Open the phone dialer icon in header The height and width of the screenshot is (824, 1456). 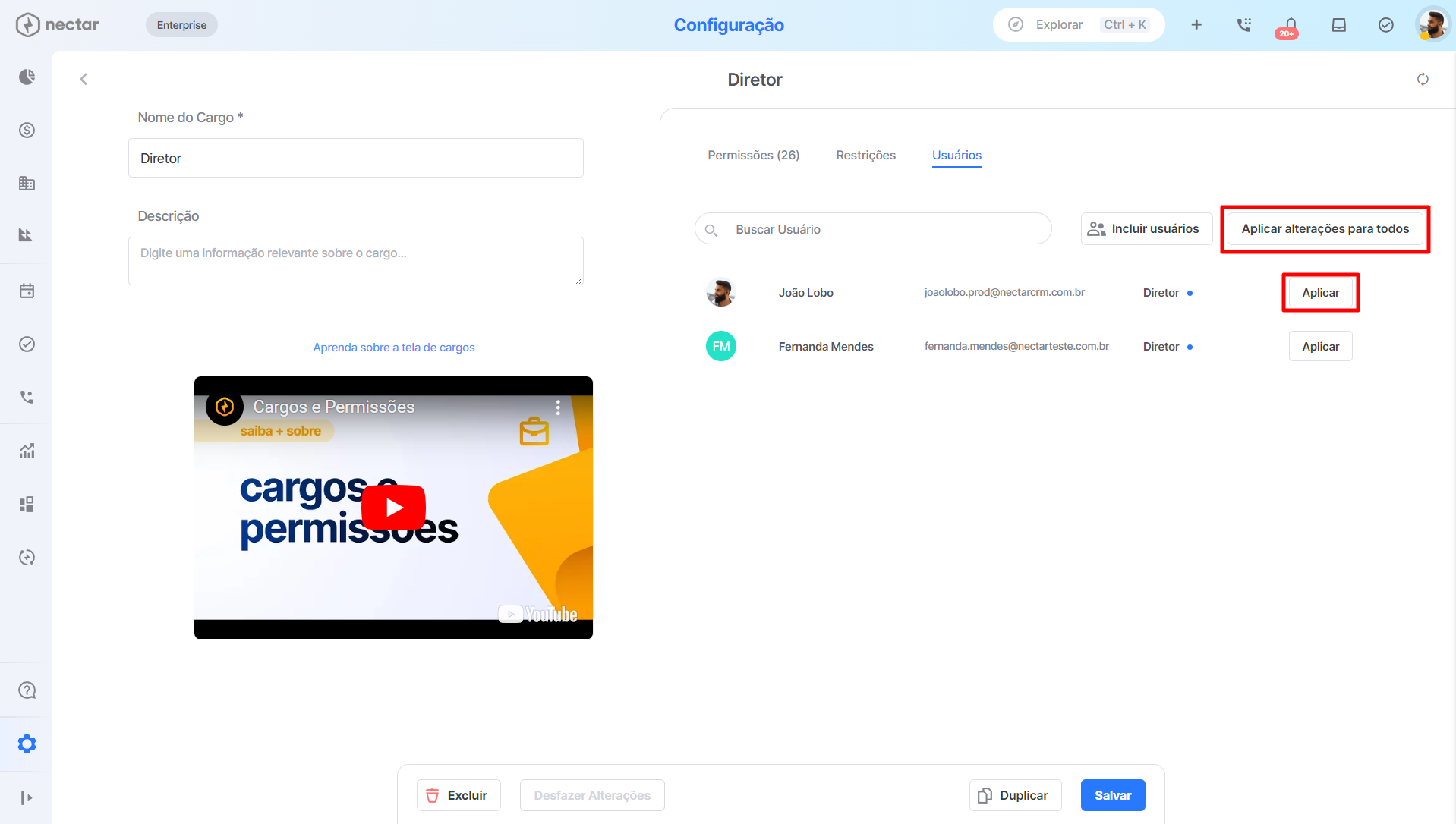(1243, 25)
